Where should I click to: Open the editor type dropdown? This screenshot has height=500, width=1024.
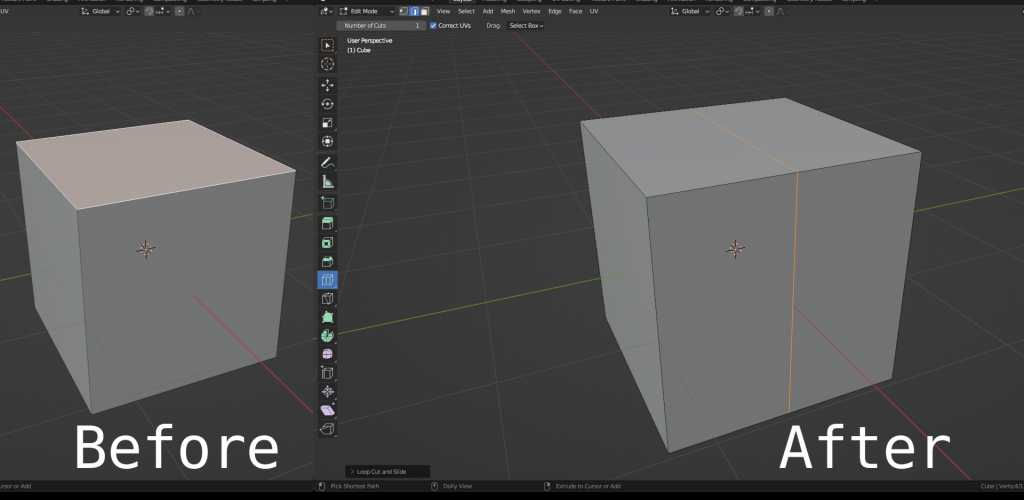[x=327, y=11]
